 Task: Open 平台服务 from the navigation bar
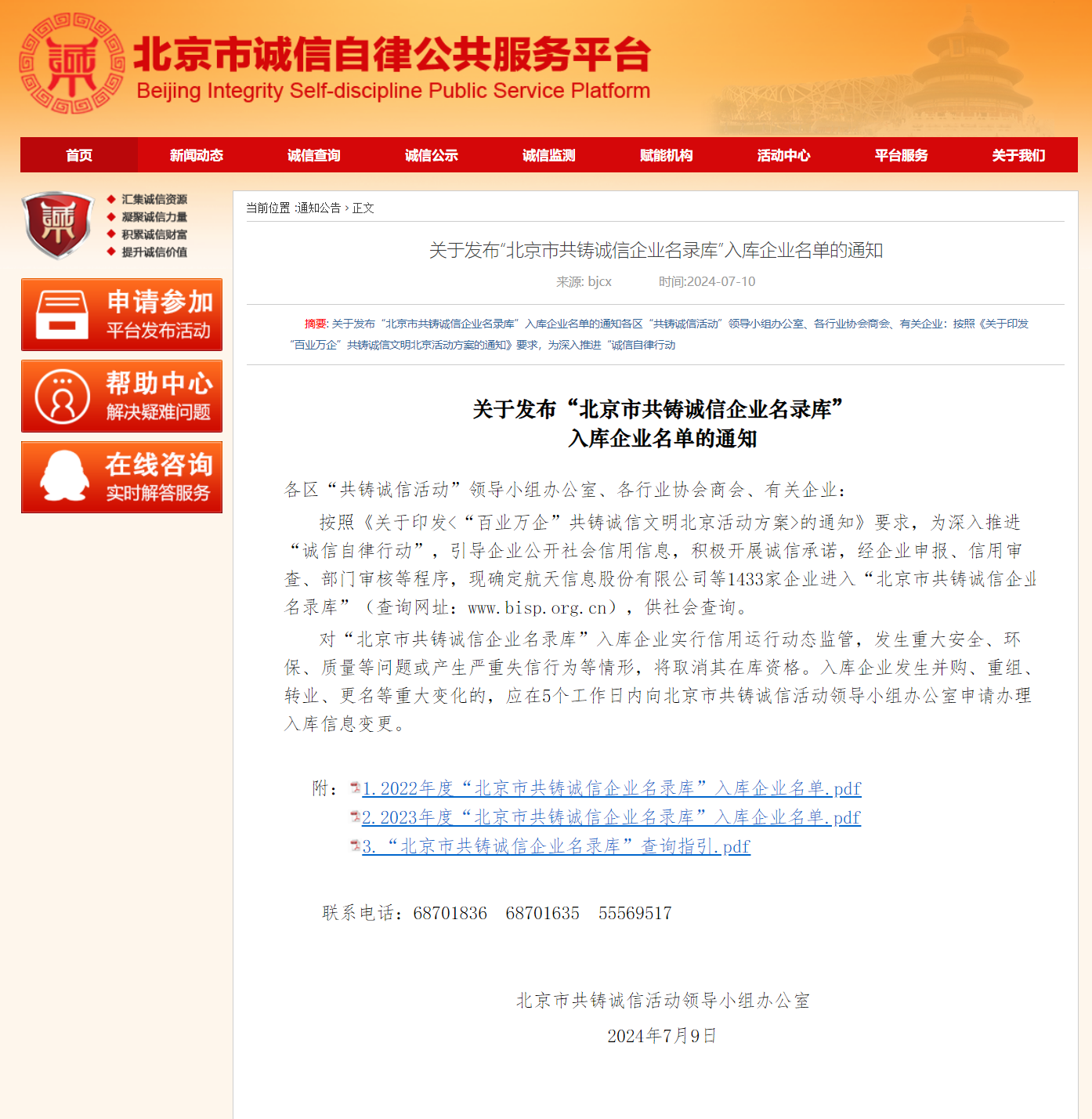click(x=902, y=155)
